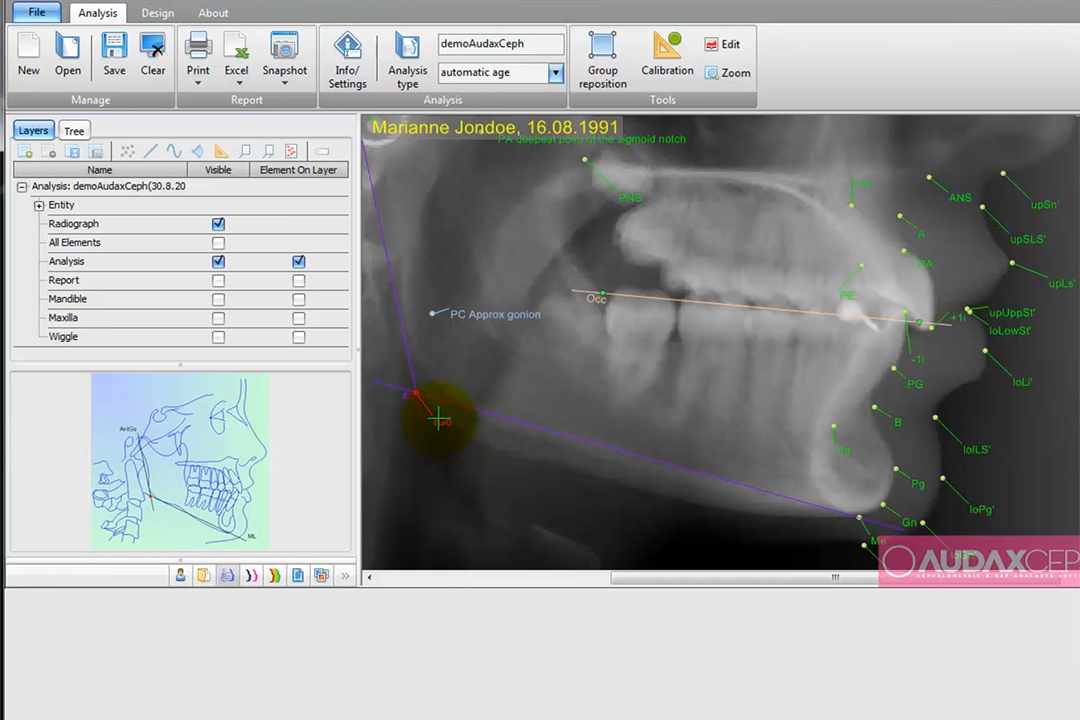1080x720 pixels.
Task: Check Report Element On Layer checkbox
Action: pyautogui.click(x=298, y=280)
